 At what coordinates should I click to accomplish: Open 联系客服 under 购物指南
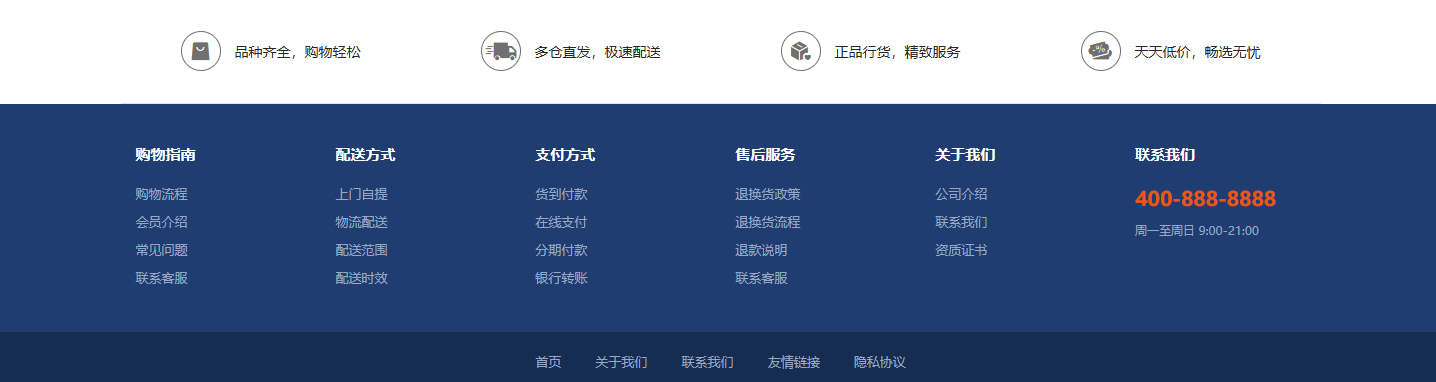click(x=162, y=278)
